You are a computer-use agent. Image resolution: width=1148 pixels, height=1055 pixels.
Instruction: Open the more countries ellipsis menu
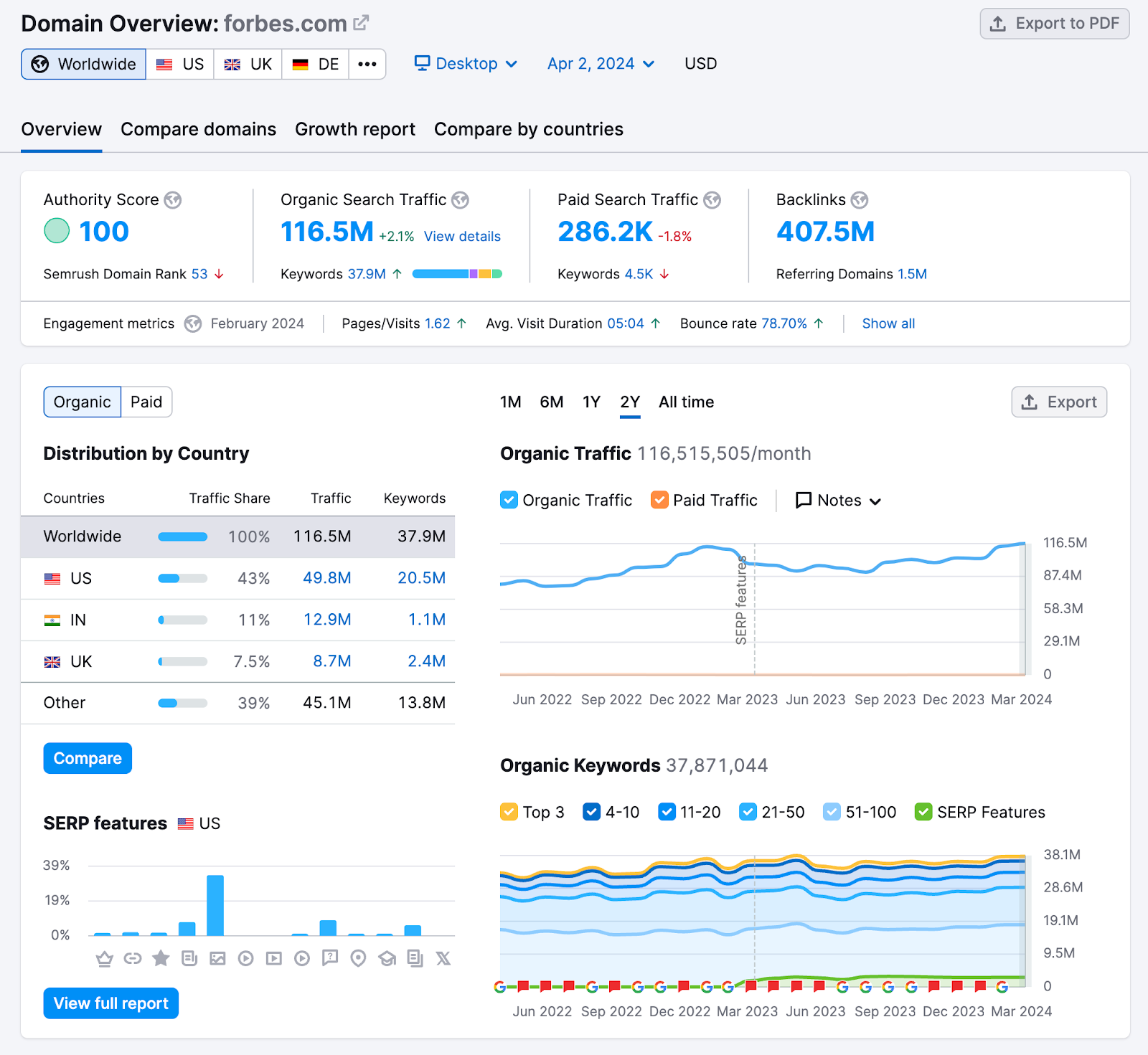pos(367,64)
